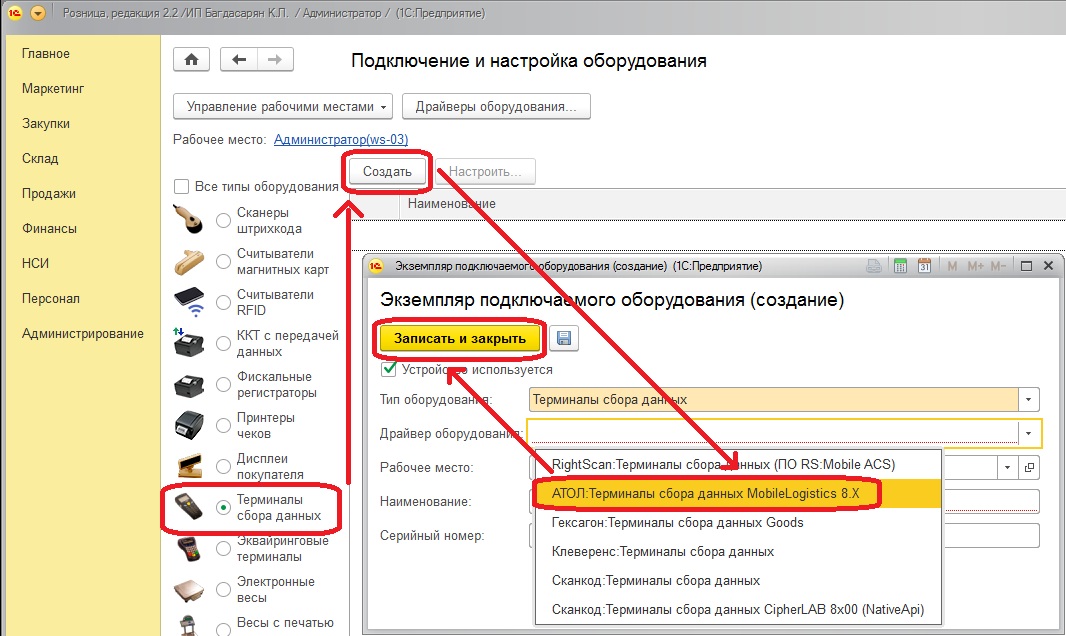Image resolution: width=1066 pixels, height=636 pixels.
Task: Select the Считыватели RFID radio button
Action: [223, 302]
